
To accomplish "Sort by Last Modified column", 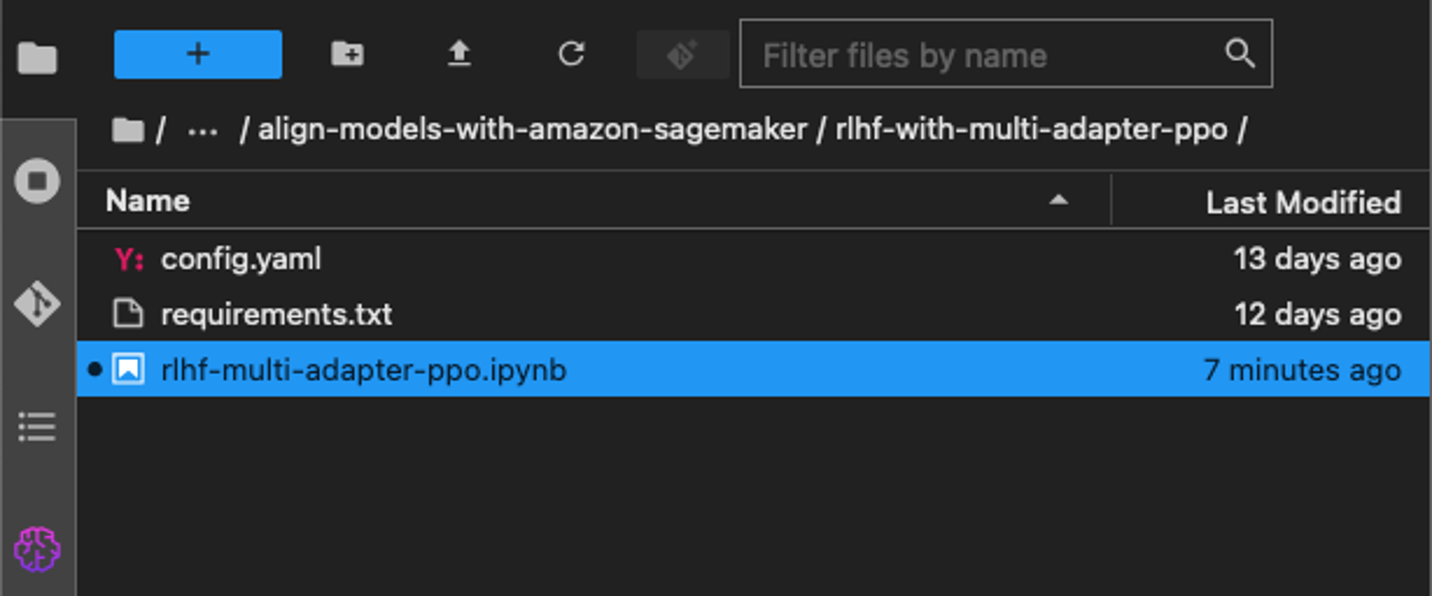I will pyautogui.click(x=1302, y=202).
